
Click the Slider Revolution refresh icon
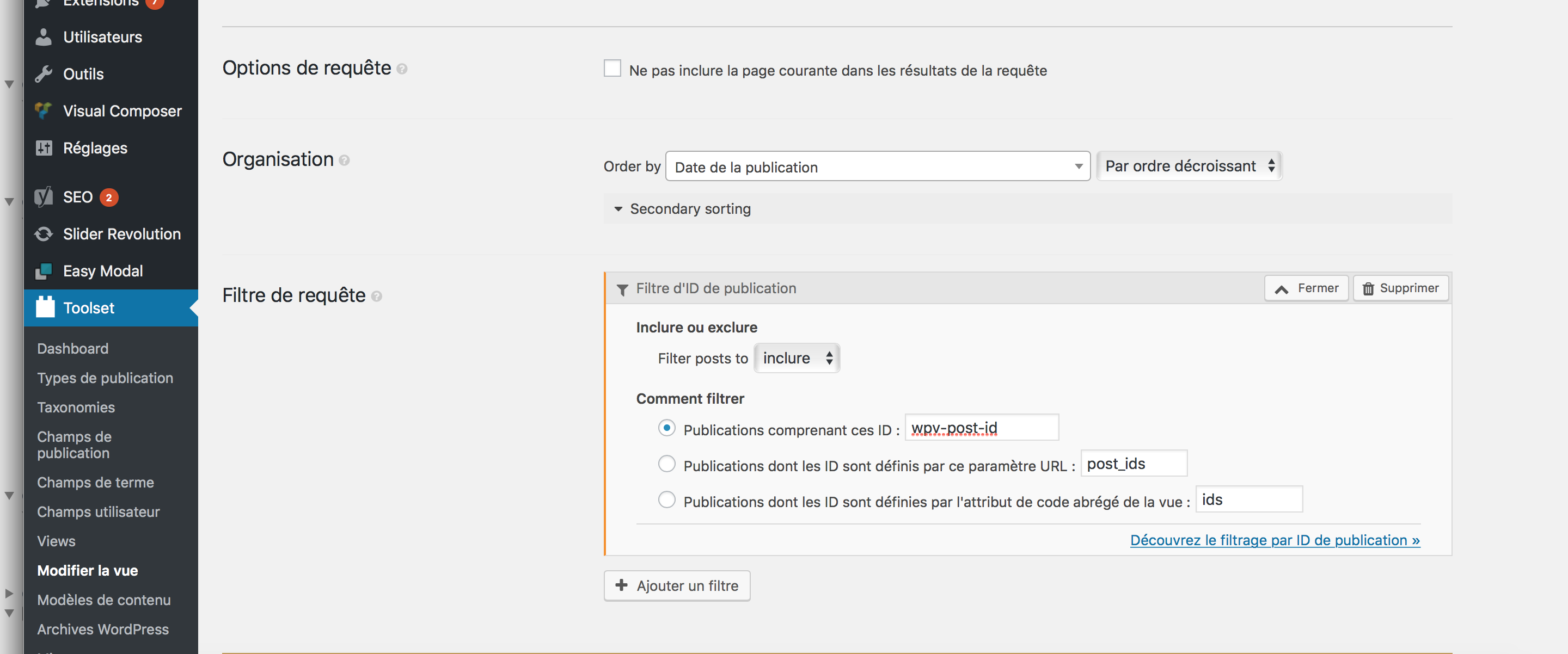pyautogui.click(x=43, y=234)
